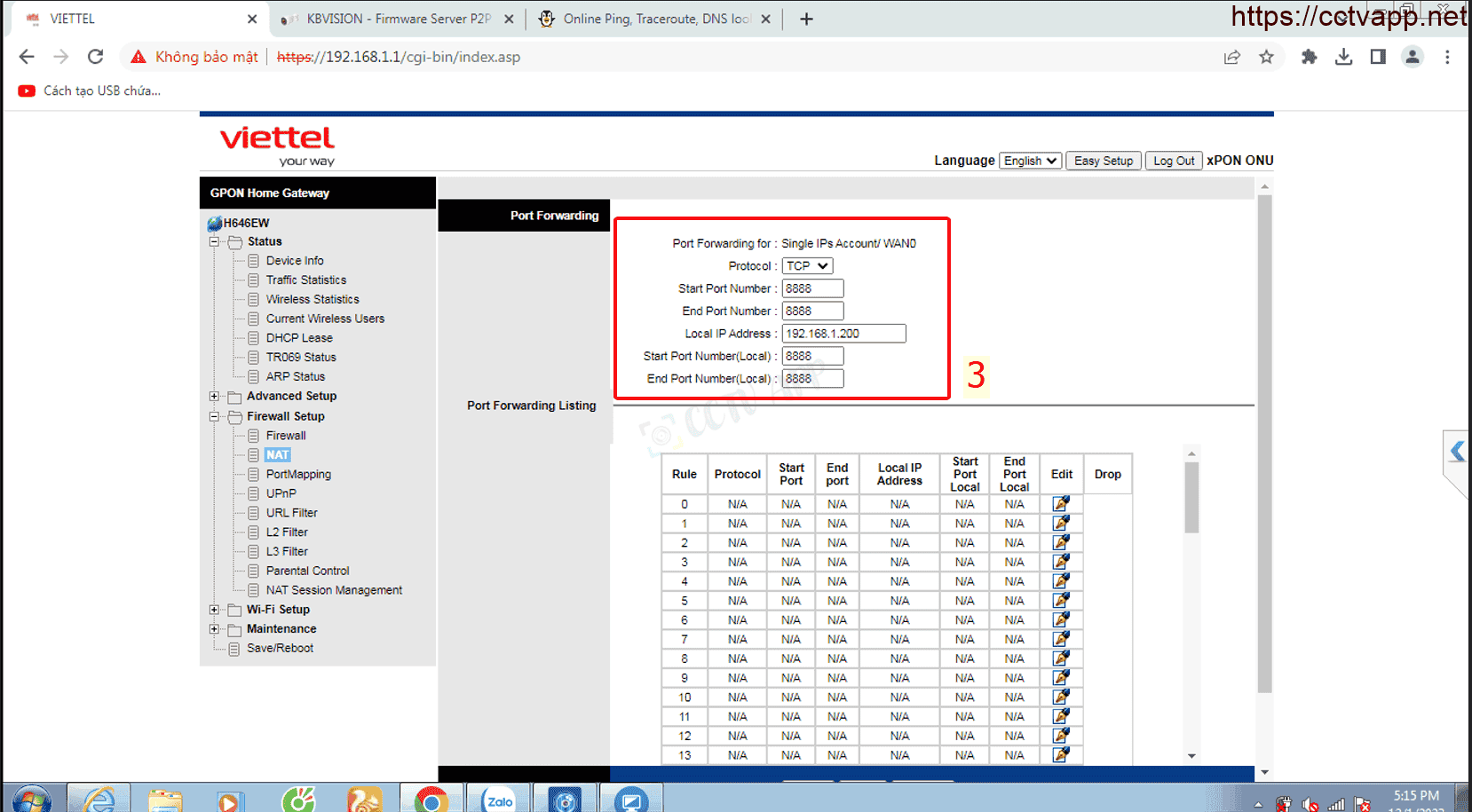The image size is (1472, 812).
Task: Click the Easy Setup button
Action: pyautogui.click(x=1103, y=161)
